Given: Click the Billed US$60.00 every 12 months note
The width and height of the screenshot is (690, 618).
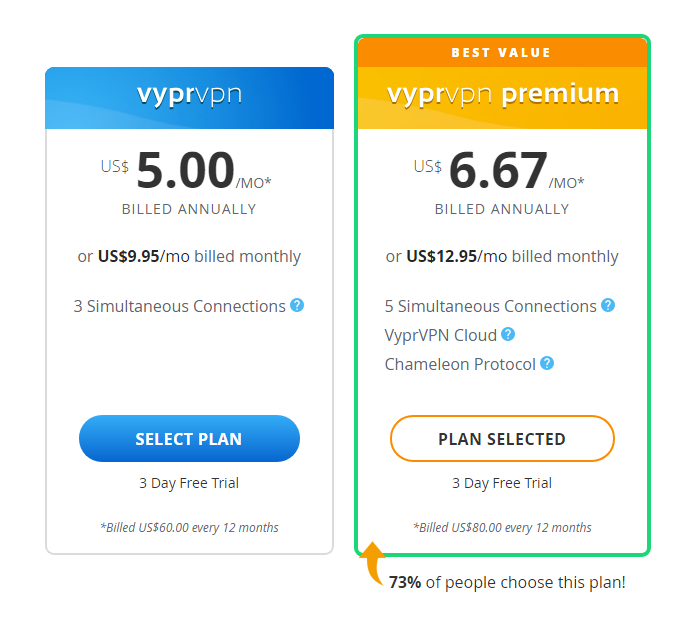Looking at the screenshot, I should coord(189,527).
